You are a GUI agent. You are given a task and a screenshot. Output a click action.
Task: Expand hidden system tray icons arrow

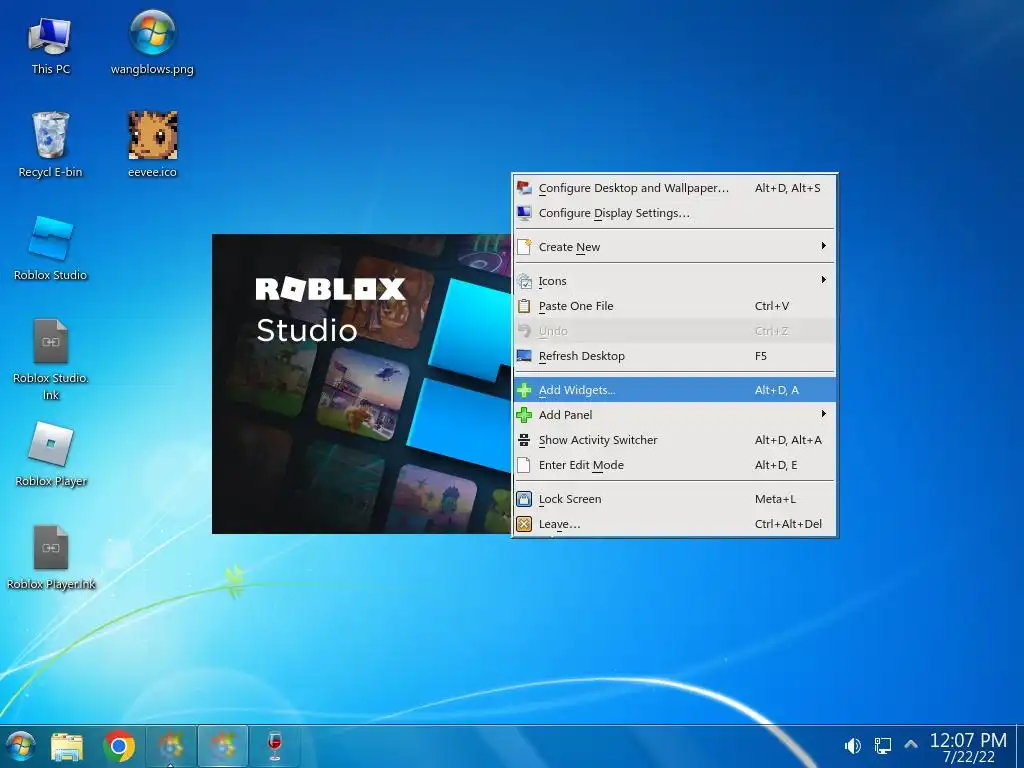(x=911, y=744)
